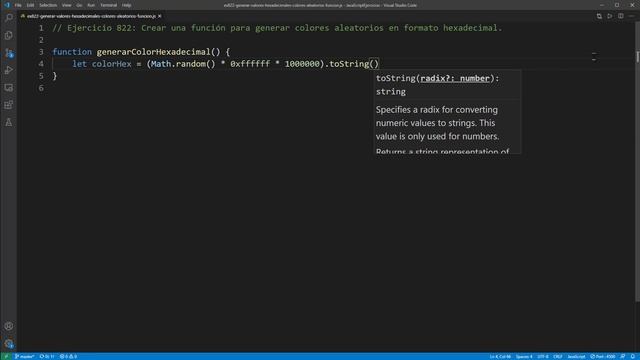
Task: Click the synchronize changes status item
Action: (47, 356)
